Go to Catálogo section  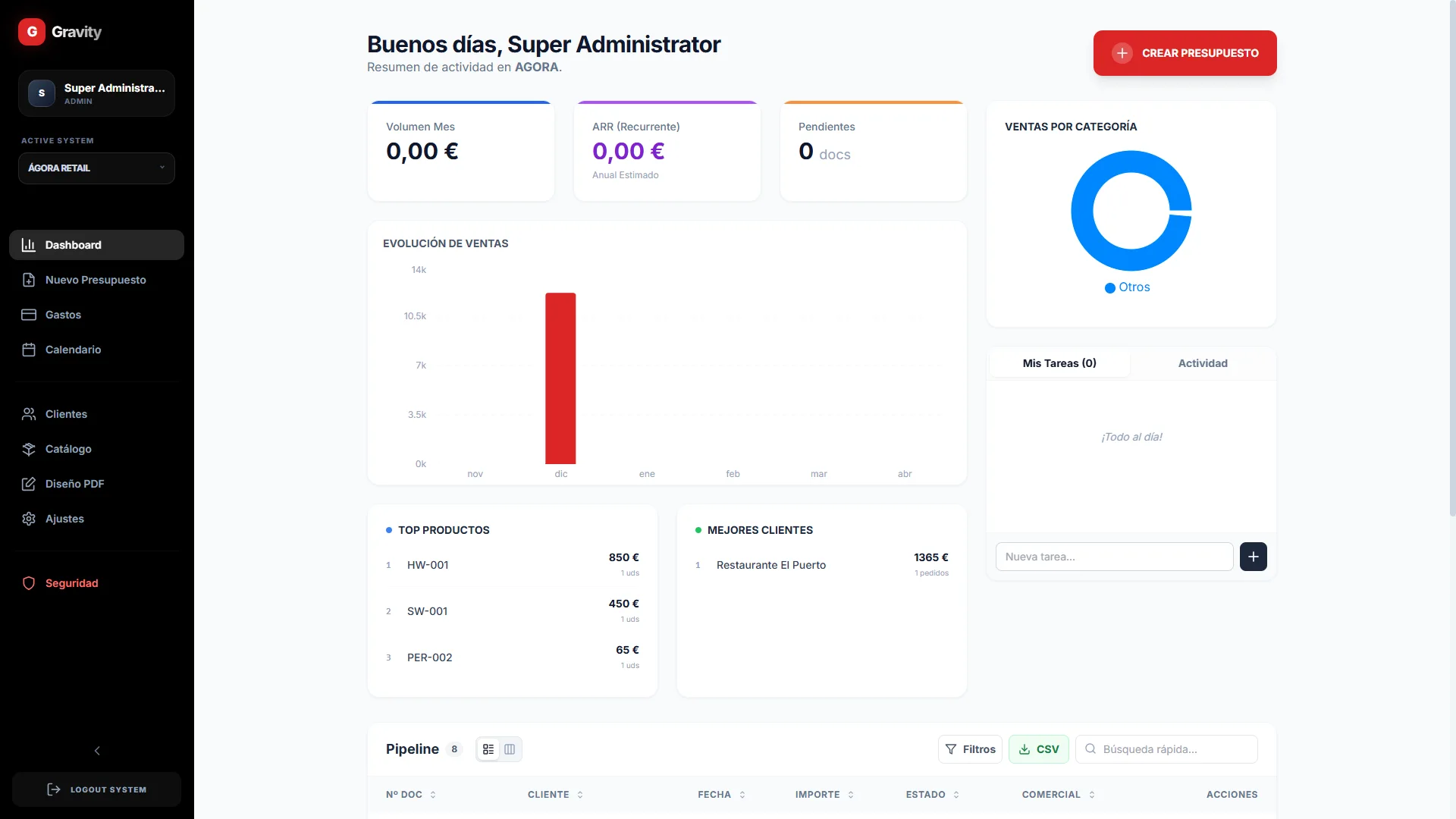point(96,449)
